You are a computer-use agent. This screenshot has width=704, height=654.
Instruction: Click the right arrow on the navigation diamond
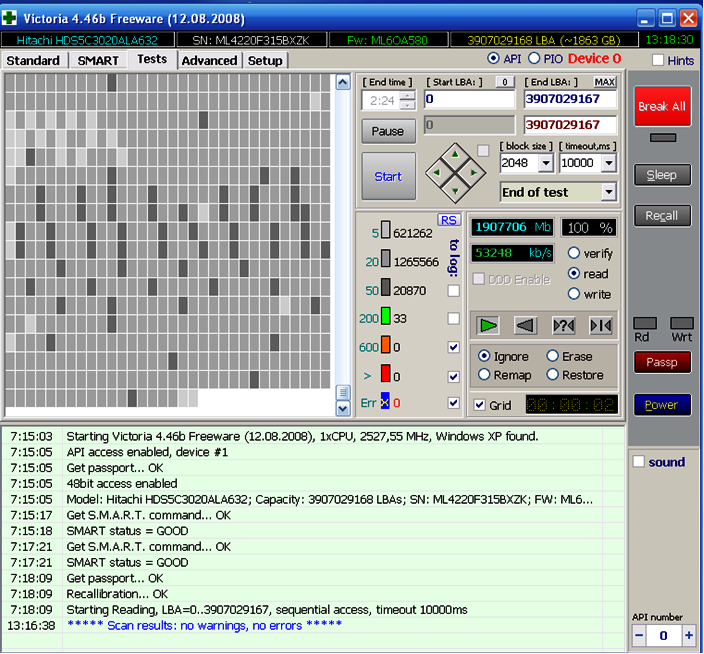pyautogui.click(x=474, y=174)
